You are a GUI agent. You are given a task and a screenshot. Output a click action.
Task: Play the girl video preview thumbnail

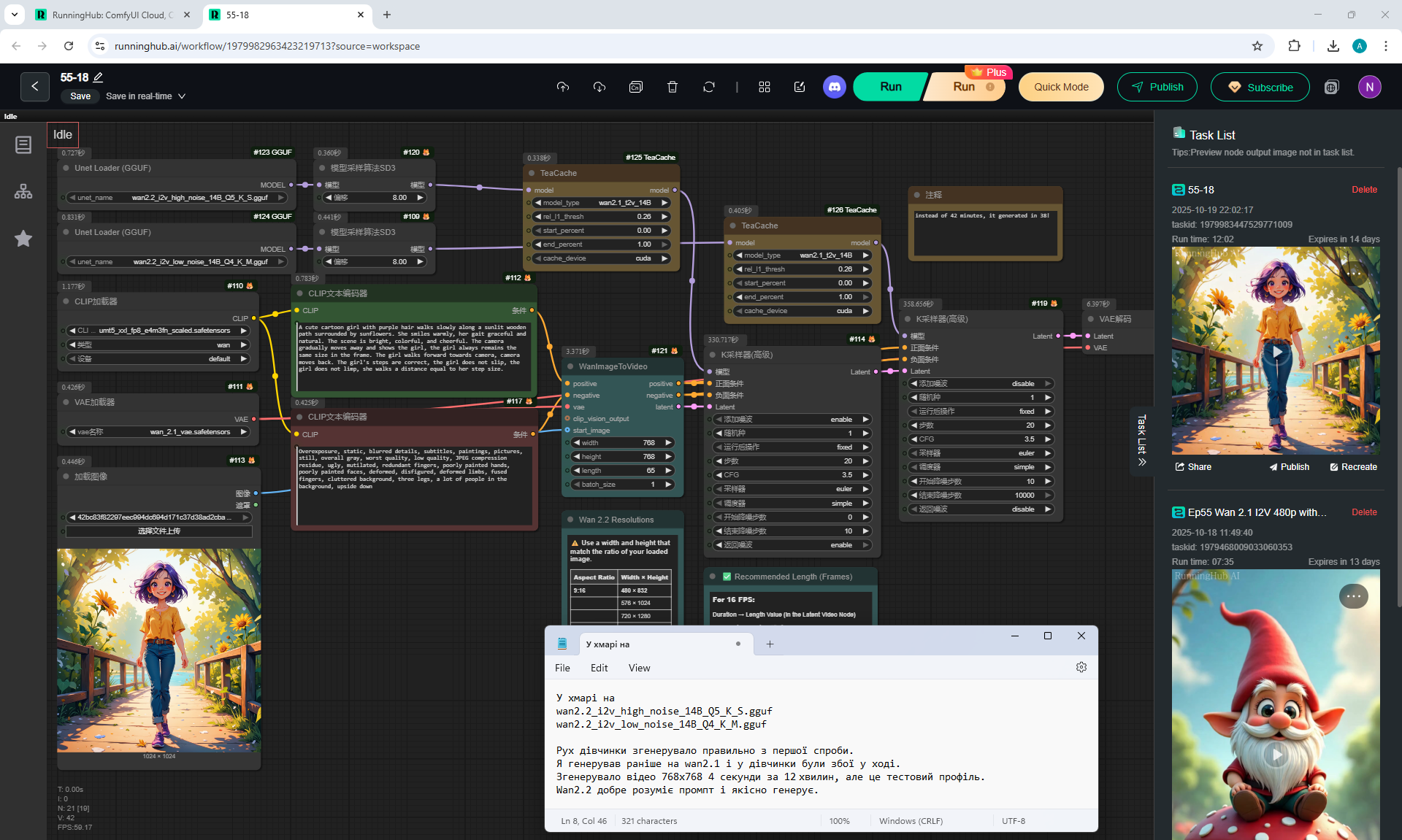click(1276, 352)
